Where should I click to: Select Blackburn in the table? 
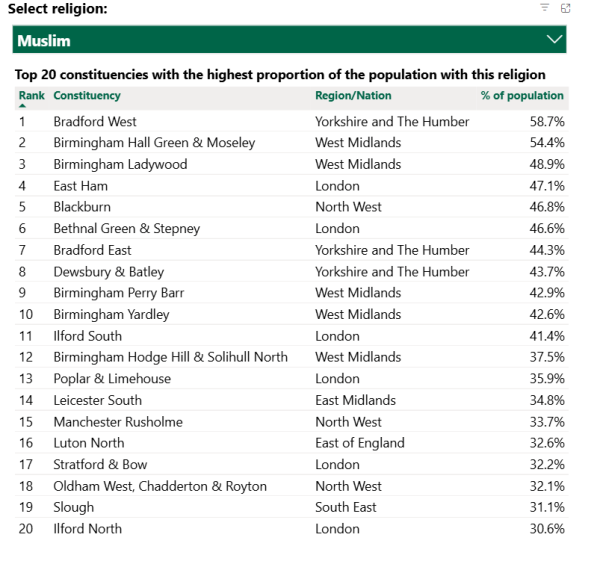coord(82,207)
